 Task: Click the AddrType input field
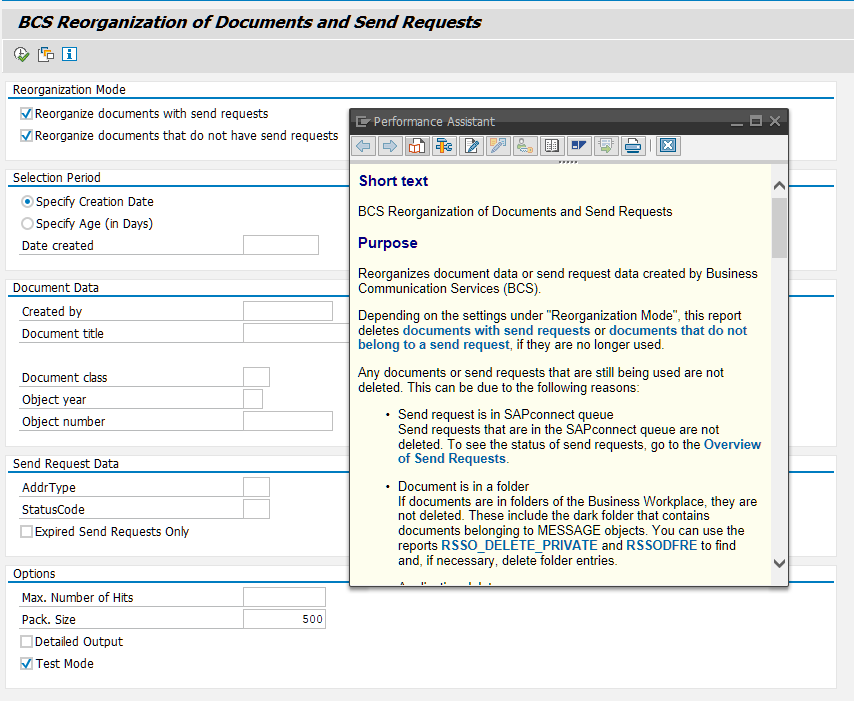[256, 487]
